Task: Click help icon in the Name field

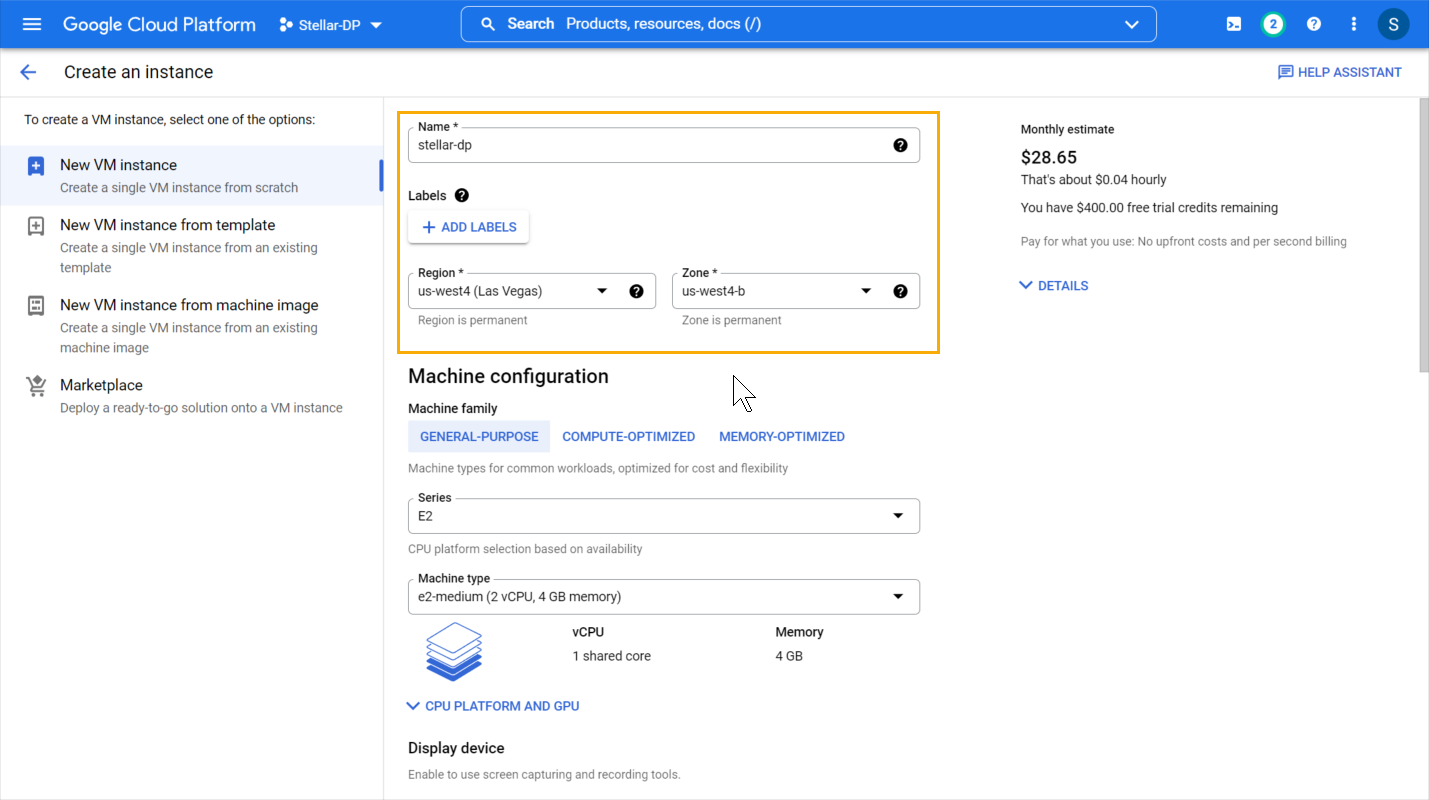Action: tap(900, 145)
